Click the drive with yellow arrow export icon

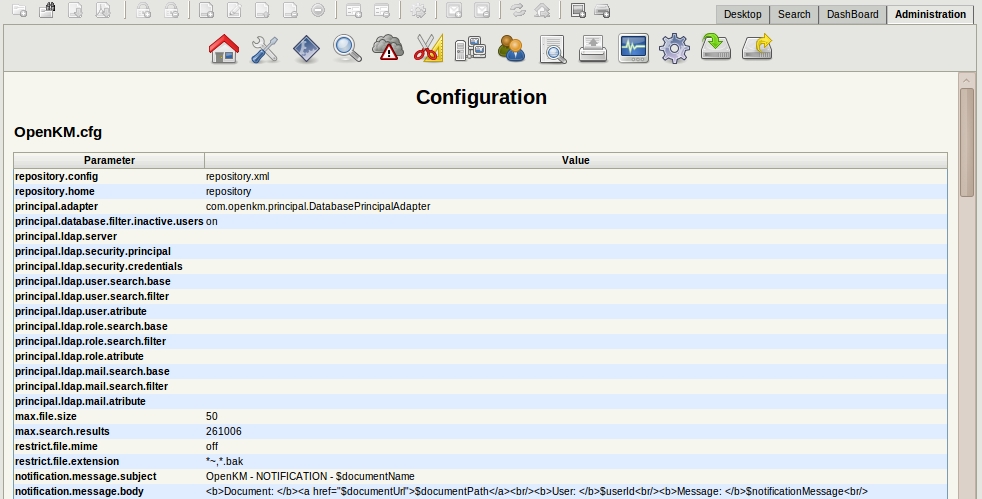pyautogui.click(x=757, y=48)
